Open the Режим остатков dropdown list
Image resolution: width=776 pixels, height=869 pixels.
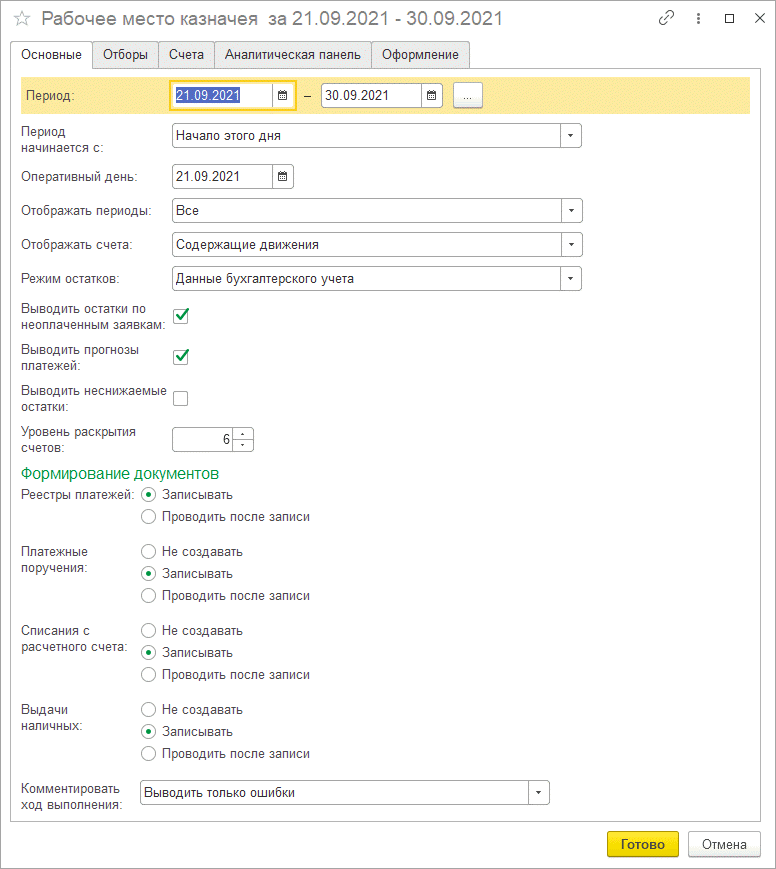click(570, 279)
